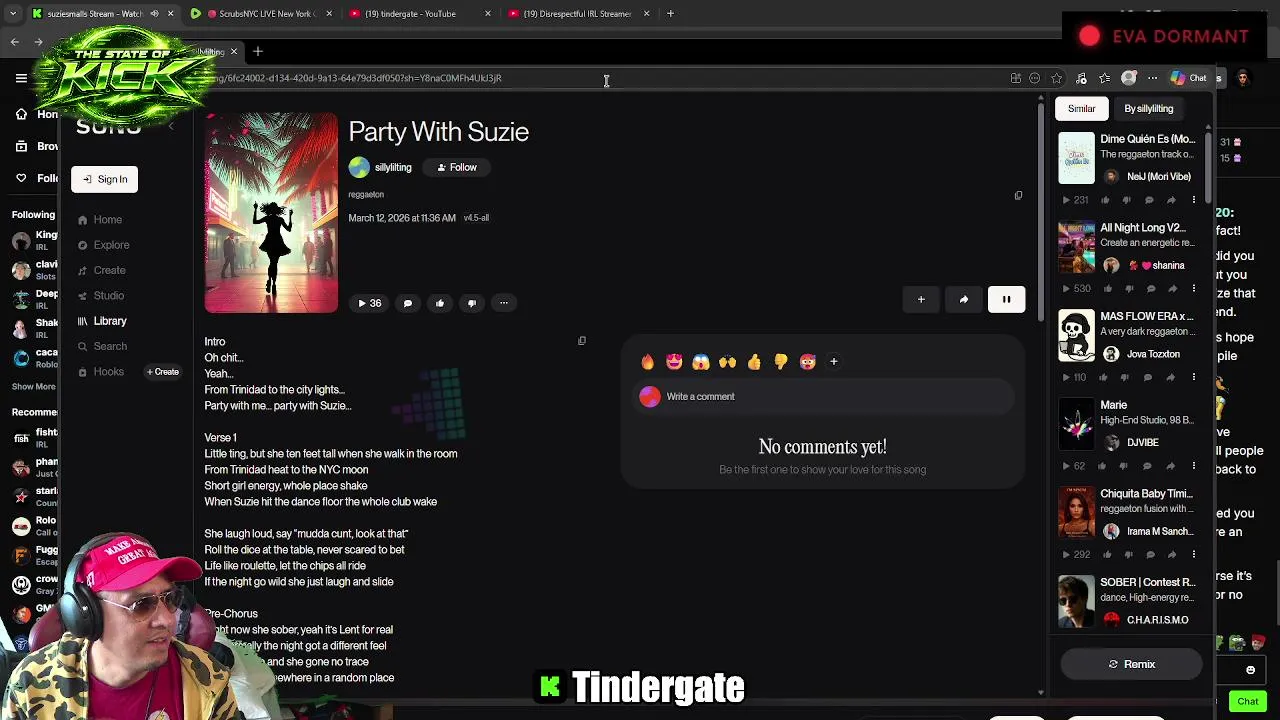
Task: Open new browser tab with plus
Action: tap(670, 14)
